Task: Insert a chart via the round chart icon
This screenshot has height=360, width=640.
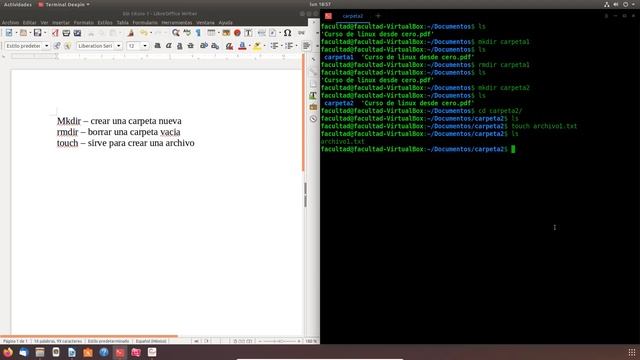Action: 237,33
